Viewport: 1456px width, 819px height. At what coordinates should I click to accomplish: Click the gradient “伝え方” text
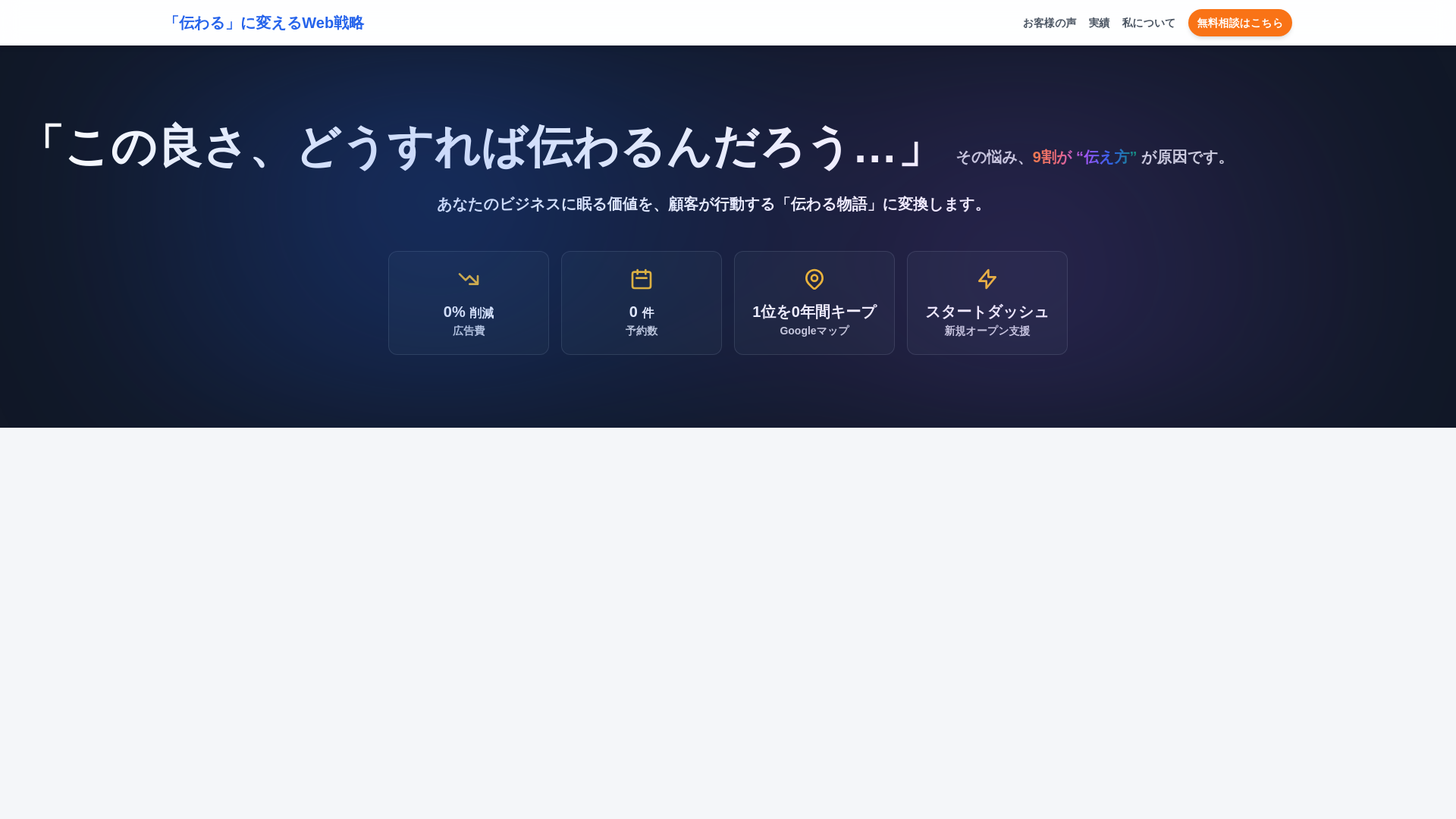pyautogui.click(x=1106, y=157)
